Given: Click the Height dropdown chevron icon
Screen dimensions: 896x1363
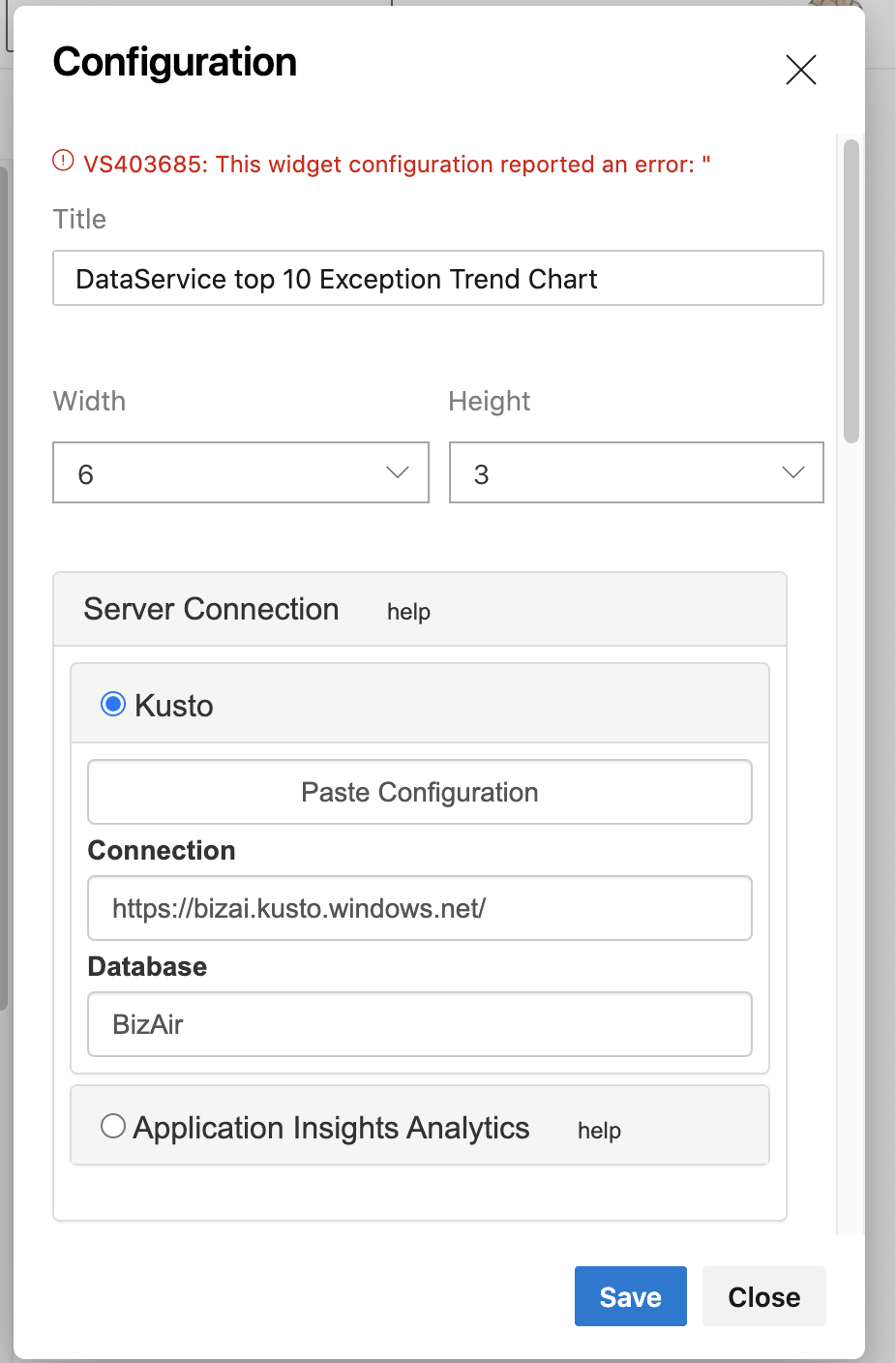Looking at the screenshot, I should 792,472.
